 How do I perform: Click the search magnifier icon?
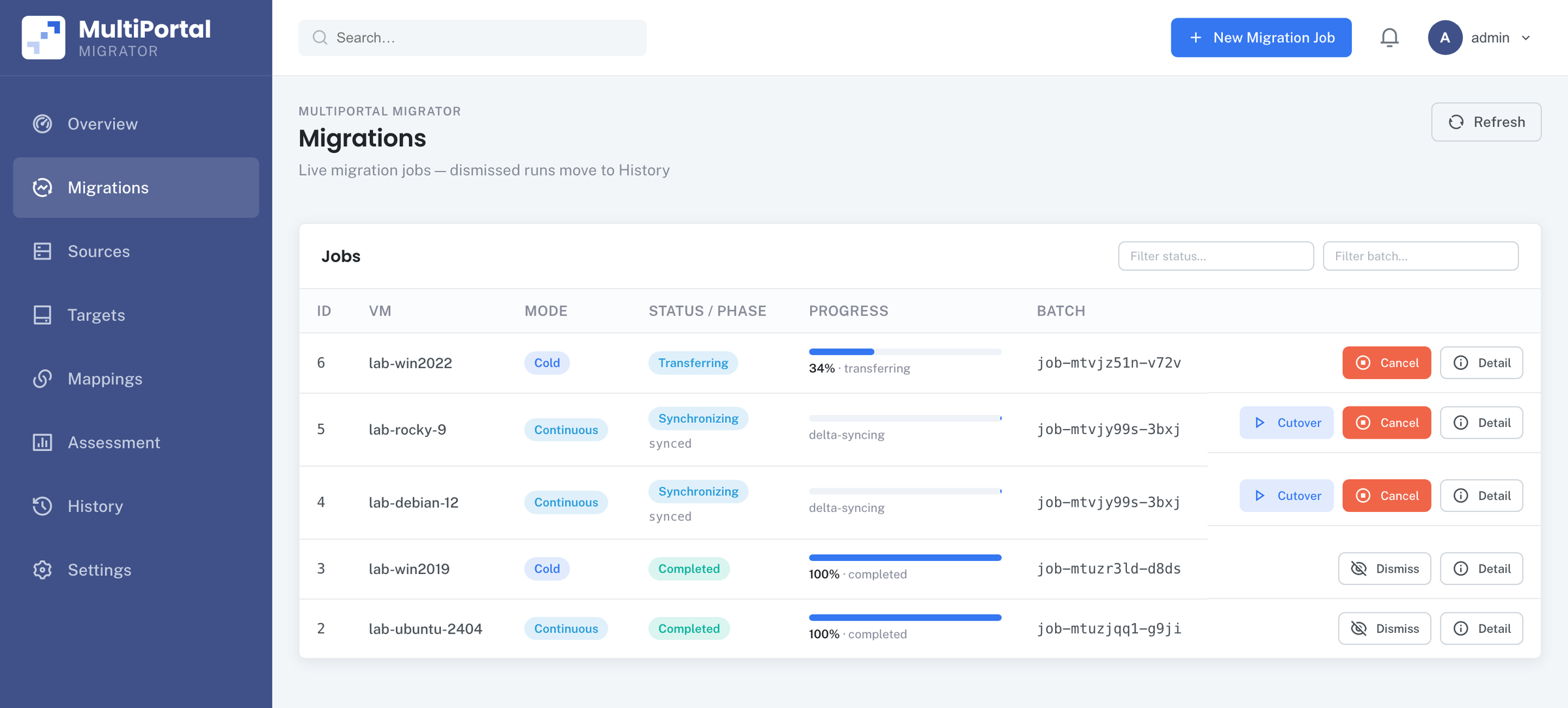(x=320, y=37)
